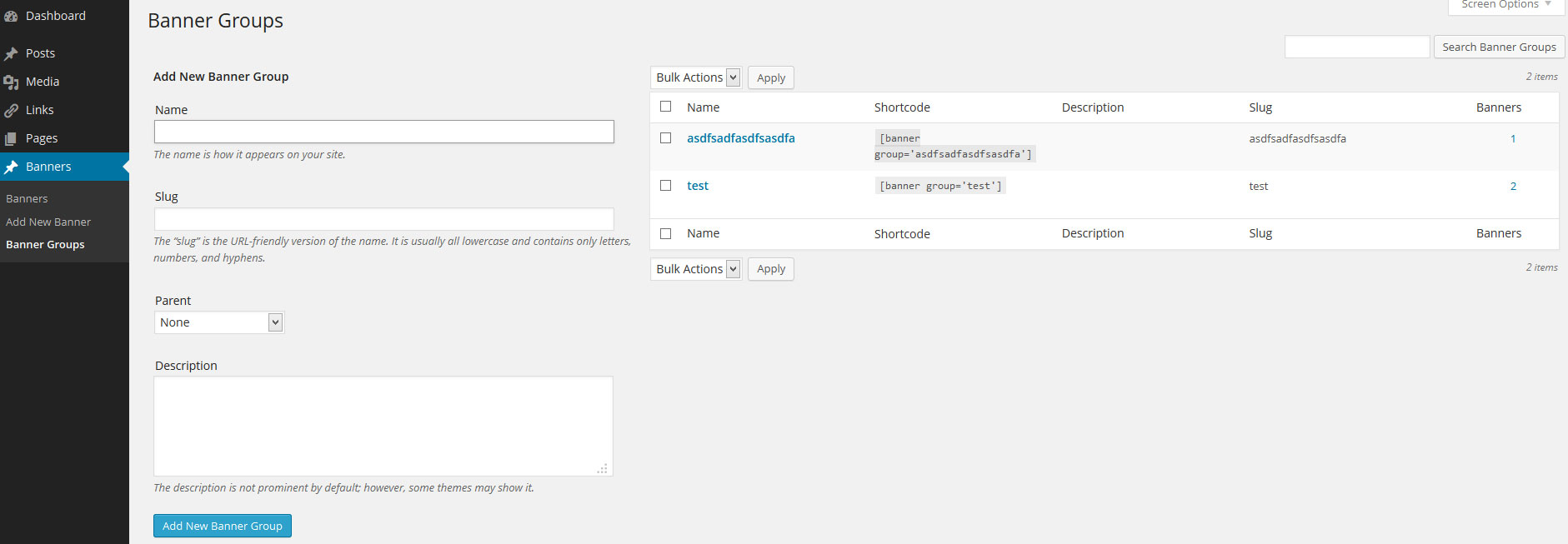Click banner count 2 for test group

coord(1513,187)
